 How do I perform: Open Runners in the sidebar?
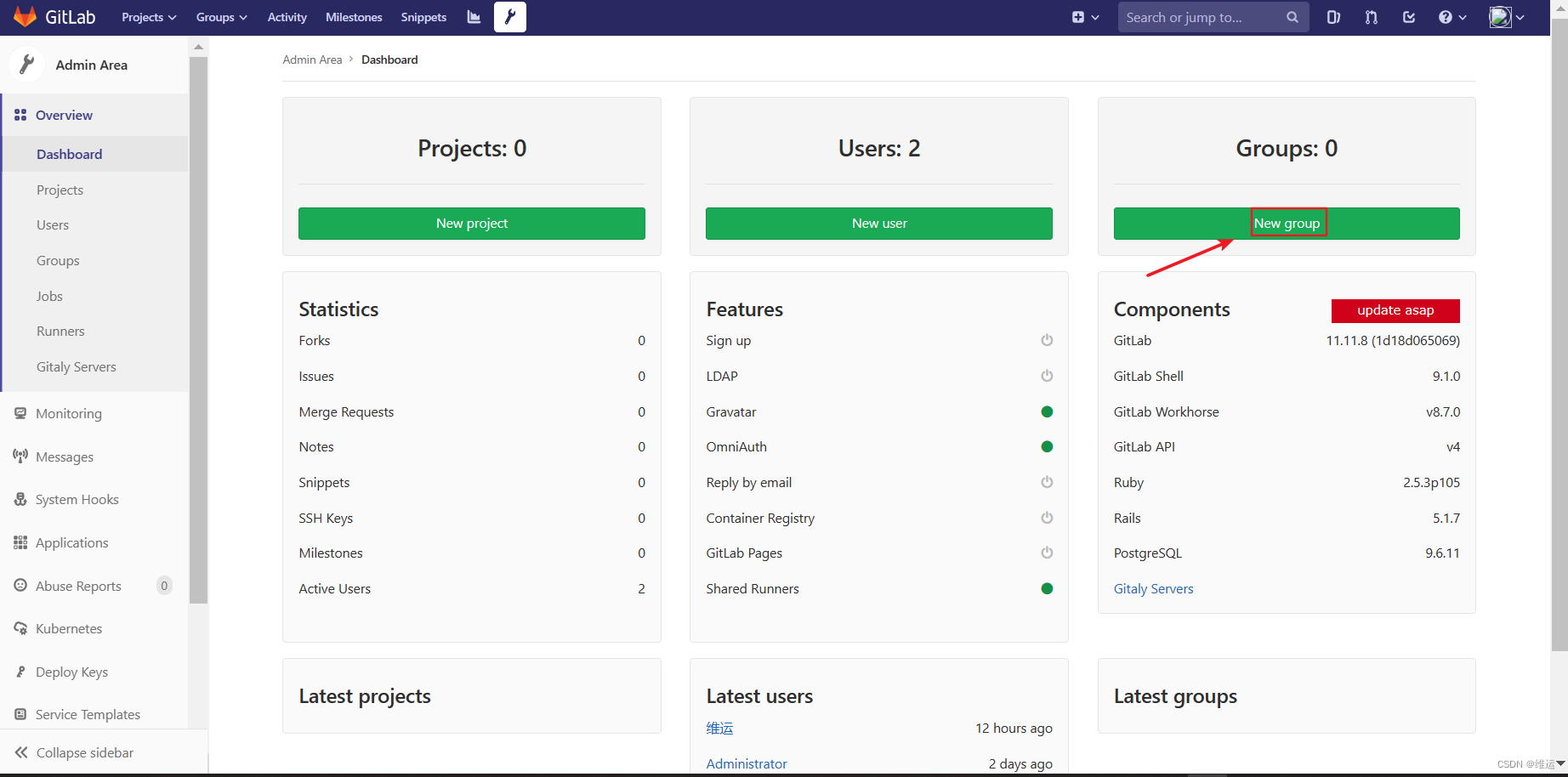click(60, 332)
